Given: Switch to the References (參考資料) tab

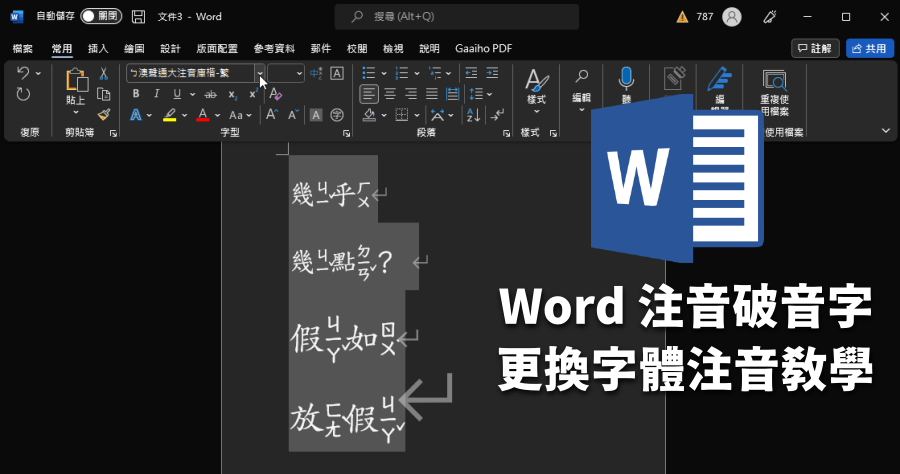Looking at the screenshot, I should [x=274, y=49].
